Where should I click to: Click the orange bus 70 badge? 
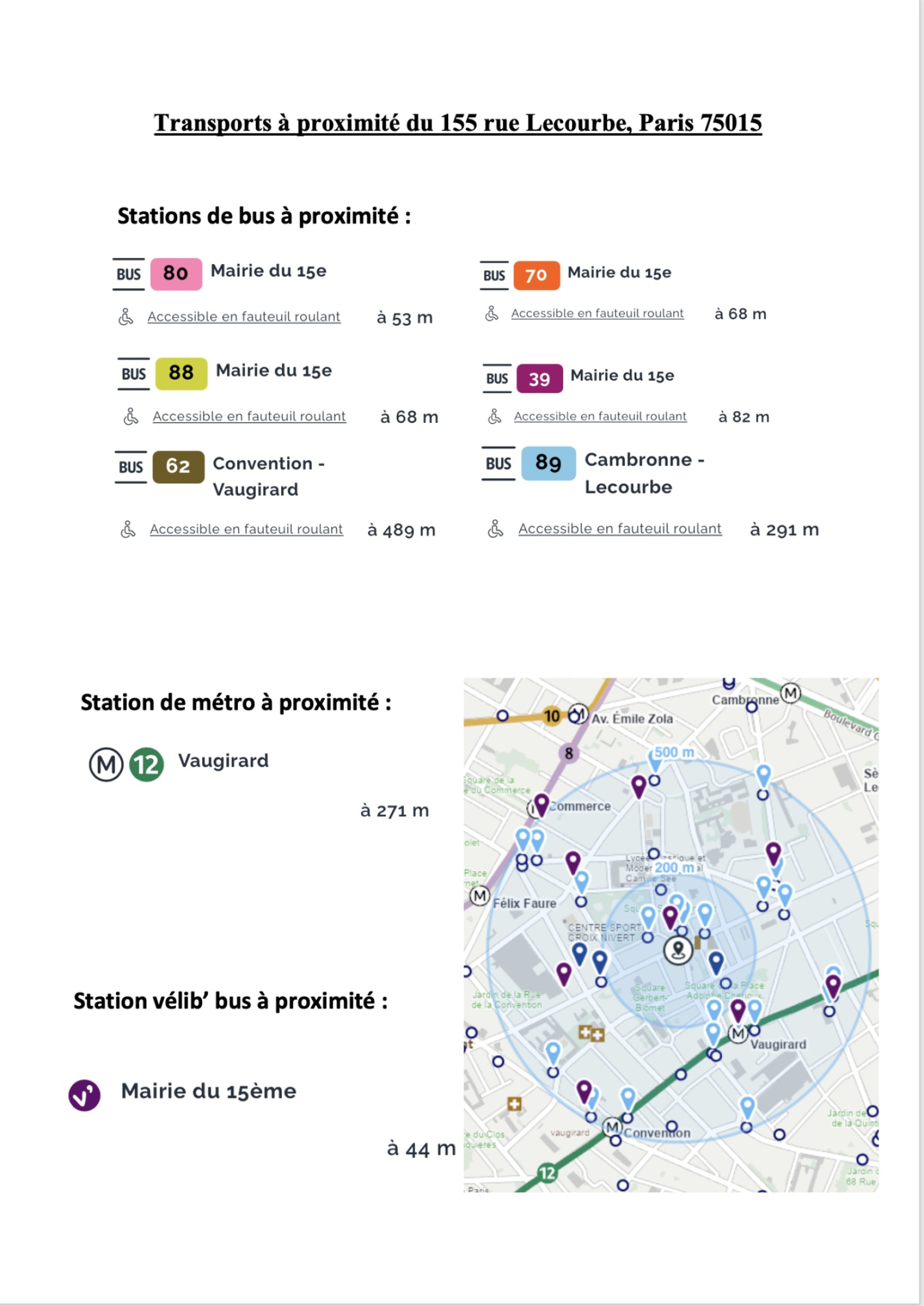(x=536, y=276)
